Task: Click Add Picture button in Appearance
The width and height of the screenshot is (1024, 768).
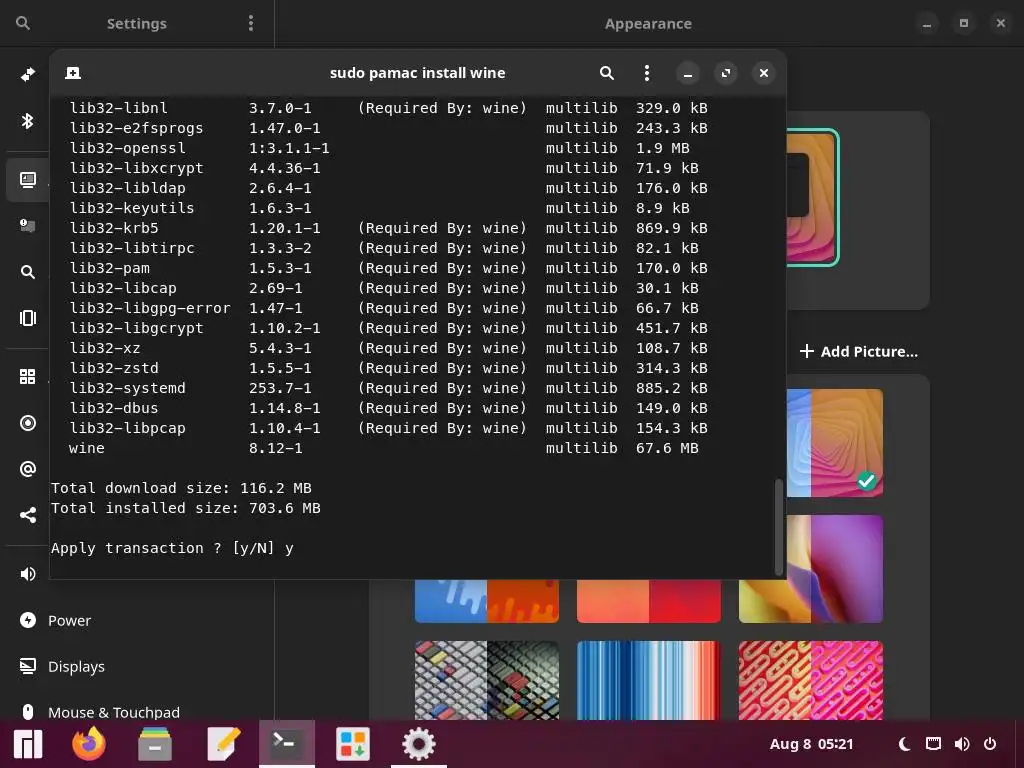Action: pyautogui.click(x=859, y=351)
